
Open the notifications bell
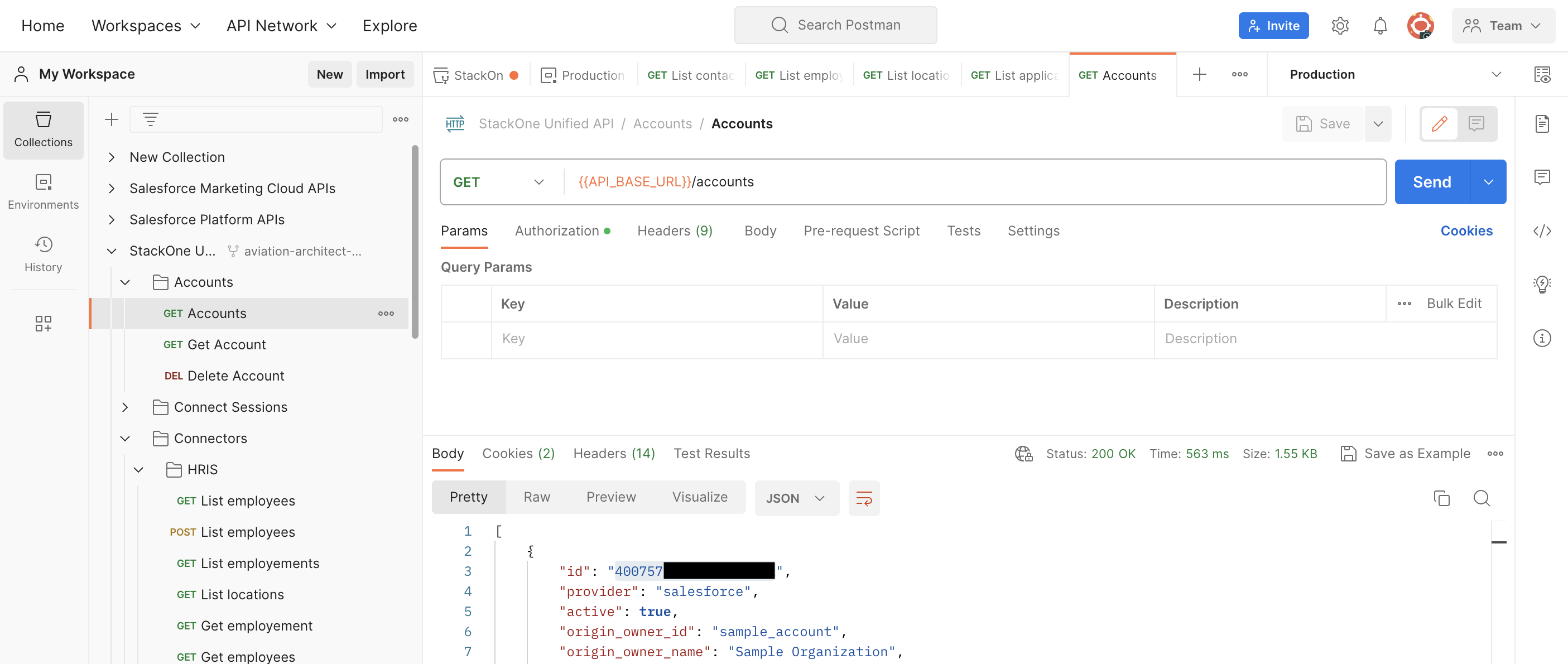(1380, 26)
